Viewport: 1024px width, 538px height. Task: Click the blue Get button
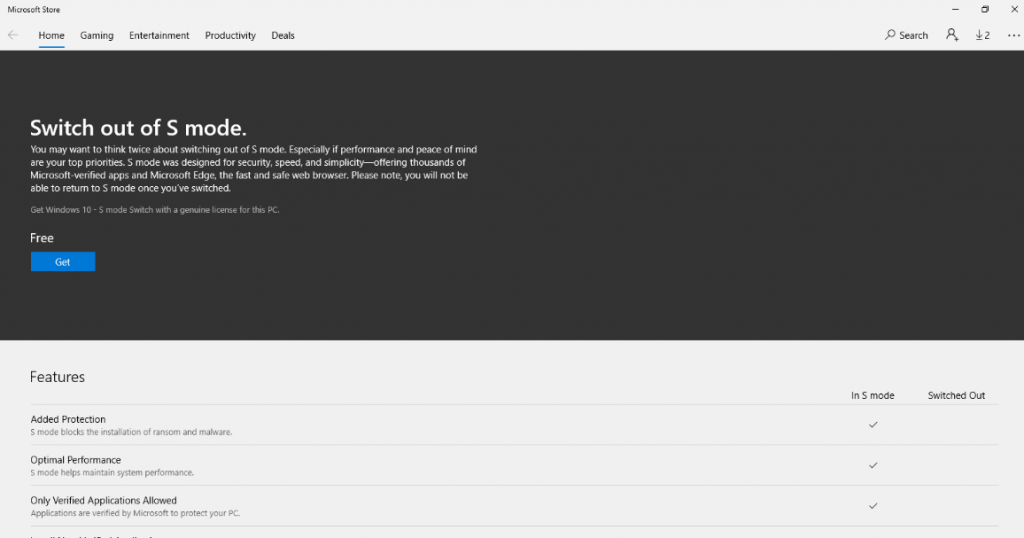tap(63, 262)
